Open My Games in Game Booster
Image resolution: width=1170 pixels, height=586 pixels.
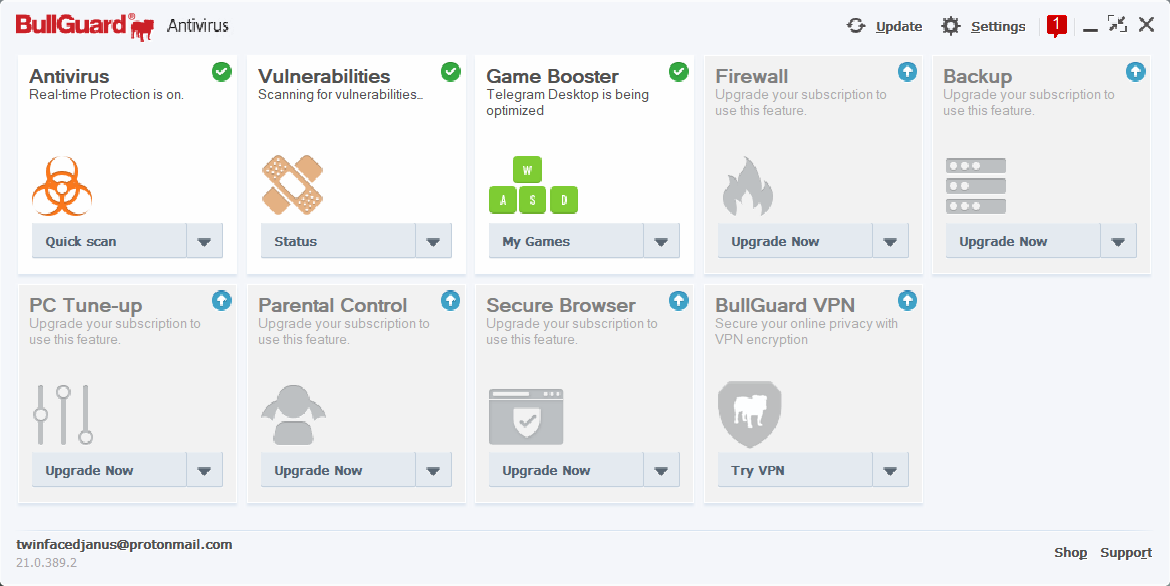click(x=566, y=241)
